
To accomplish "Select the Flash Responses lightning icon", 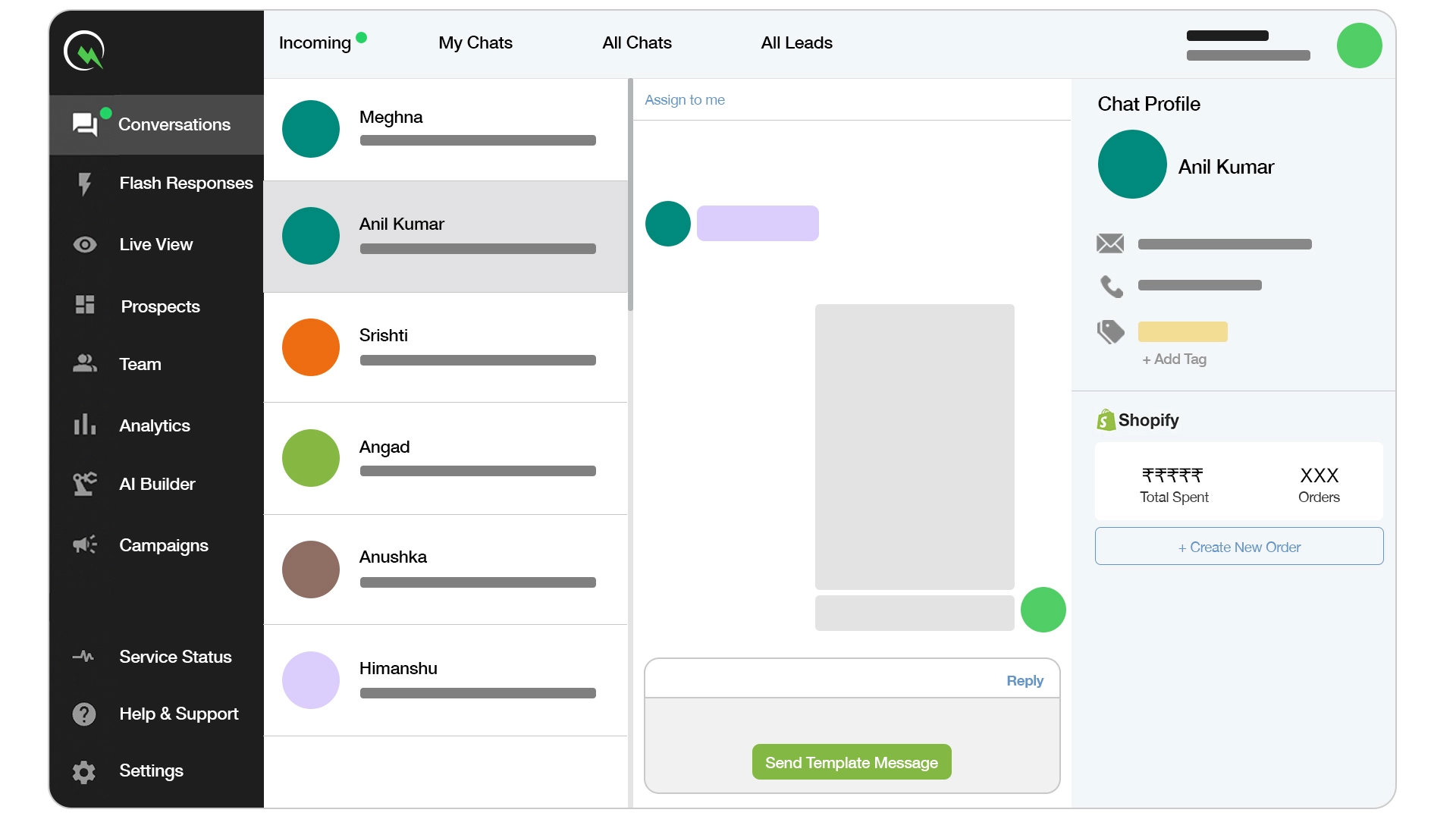I will [85, 184].
